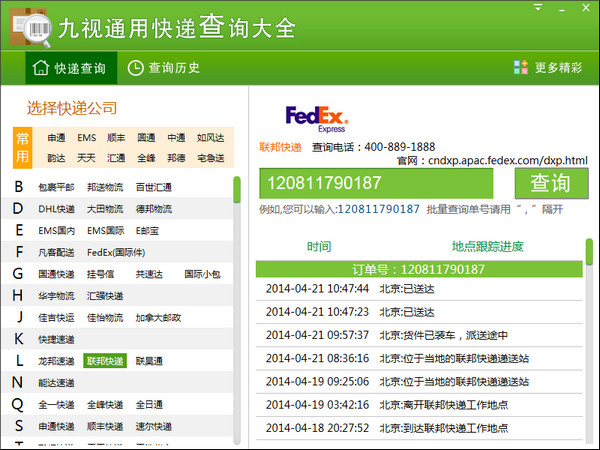
Task: Choose FedEx(国际件) courier
Action: (116, 253)
